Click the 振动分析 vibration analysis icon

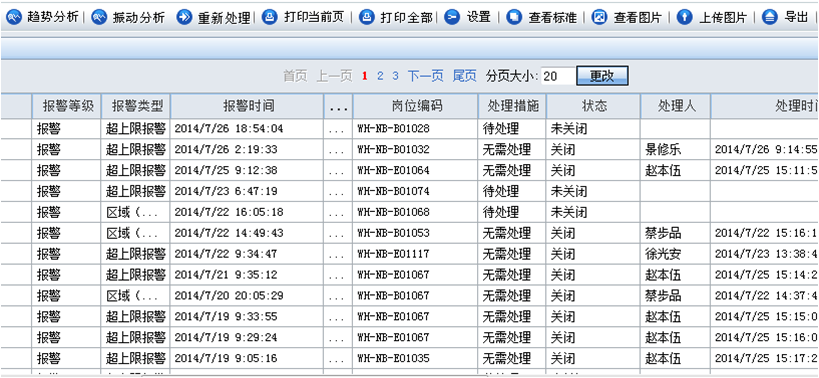(x=99, y=17)
